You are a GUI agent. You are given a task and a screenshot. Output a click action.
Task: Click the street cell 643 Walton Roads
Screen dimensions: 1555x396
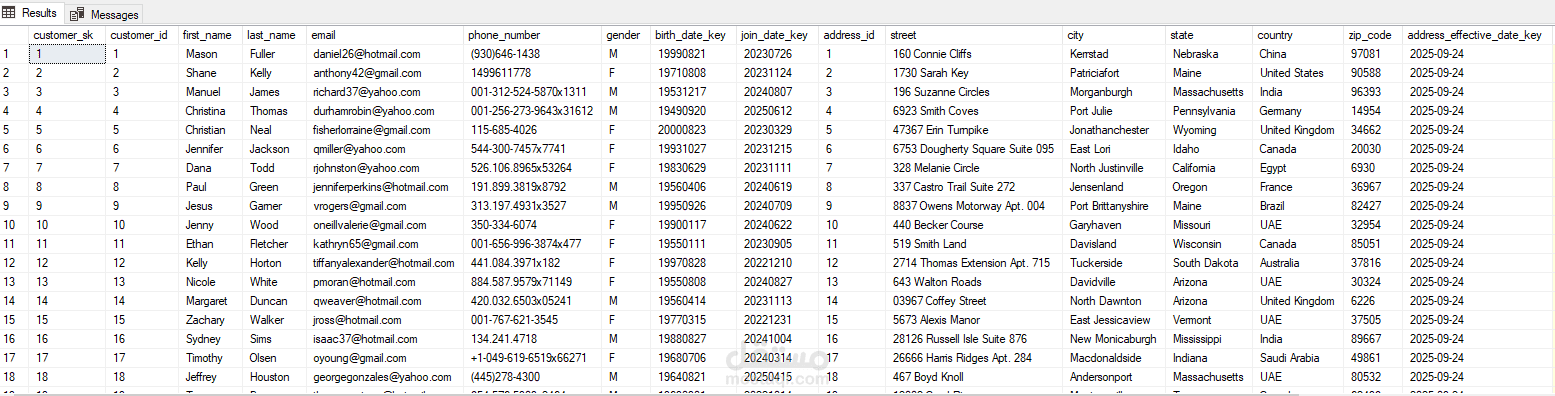[x=975, y=282]
